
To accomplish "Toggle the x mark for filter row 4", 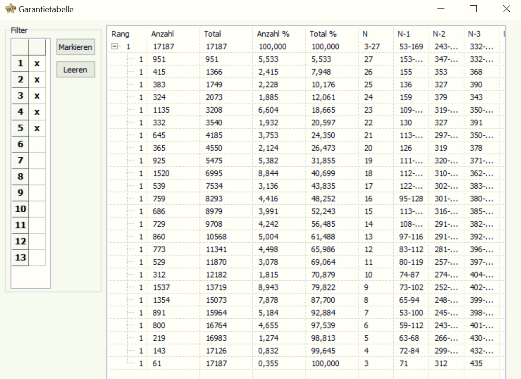I will pyautogui.click(x=37, y=112).
